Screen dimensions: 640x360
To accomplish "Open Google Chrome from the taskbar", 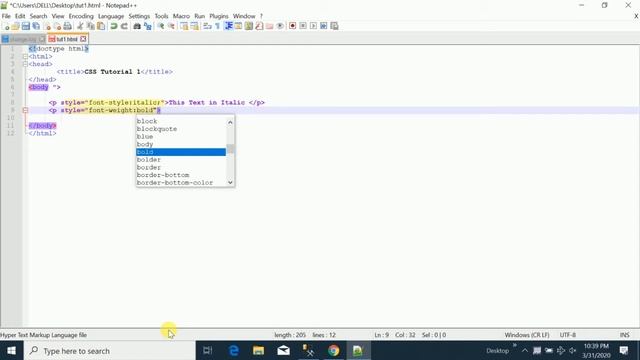I will (333, 351).
